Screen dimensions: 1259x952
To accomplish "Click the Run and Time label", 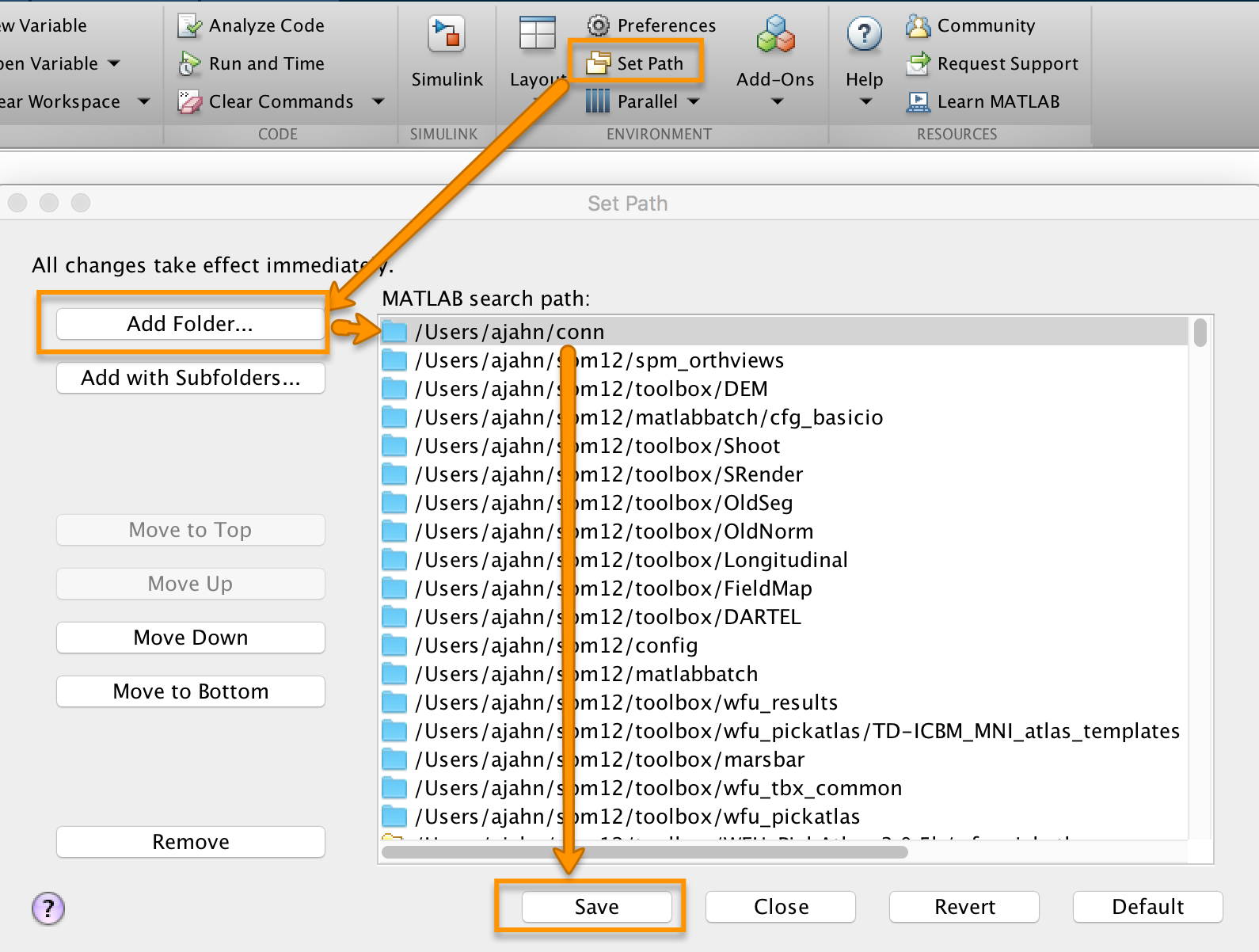I will [267, 63].
